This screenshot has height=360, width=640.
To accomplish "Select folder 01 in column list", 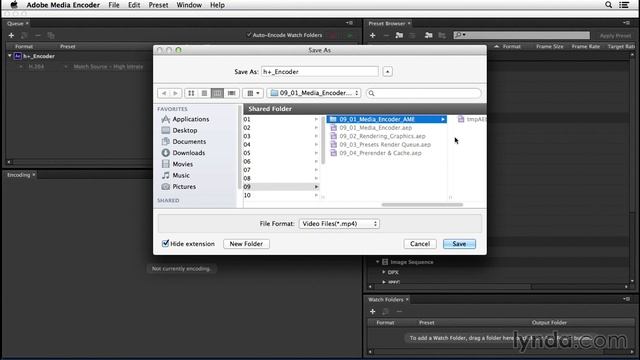I will tap(280, 119).
